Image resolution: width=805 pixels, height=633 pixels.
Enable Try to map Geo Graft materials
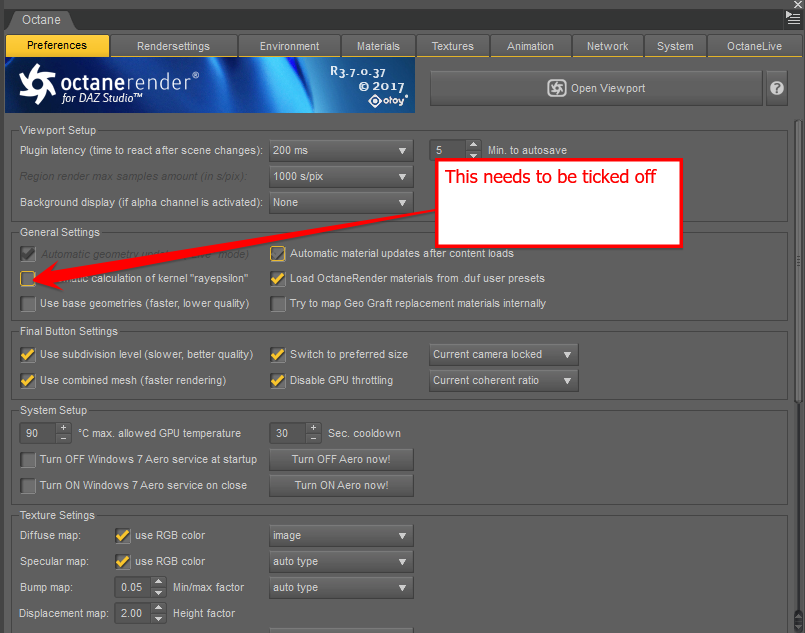tap(278, 303)
